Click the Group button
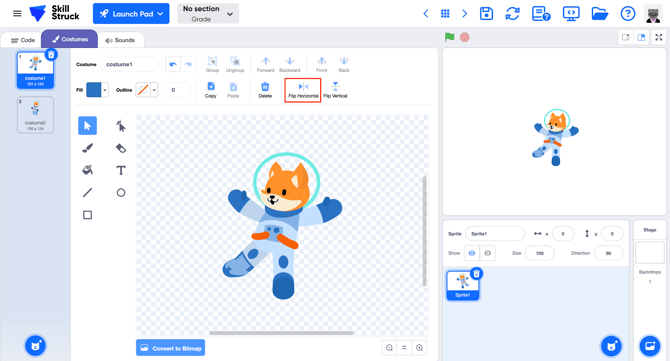This screenshot has height=361, width=670. 212,65
